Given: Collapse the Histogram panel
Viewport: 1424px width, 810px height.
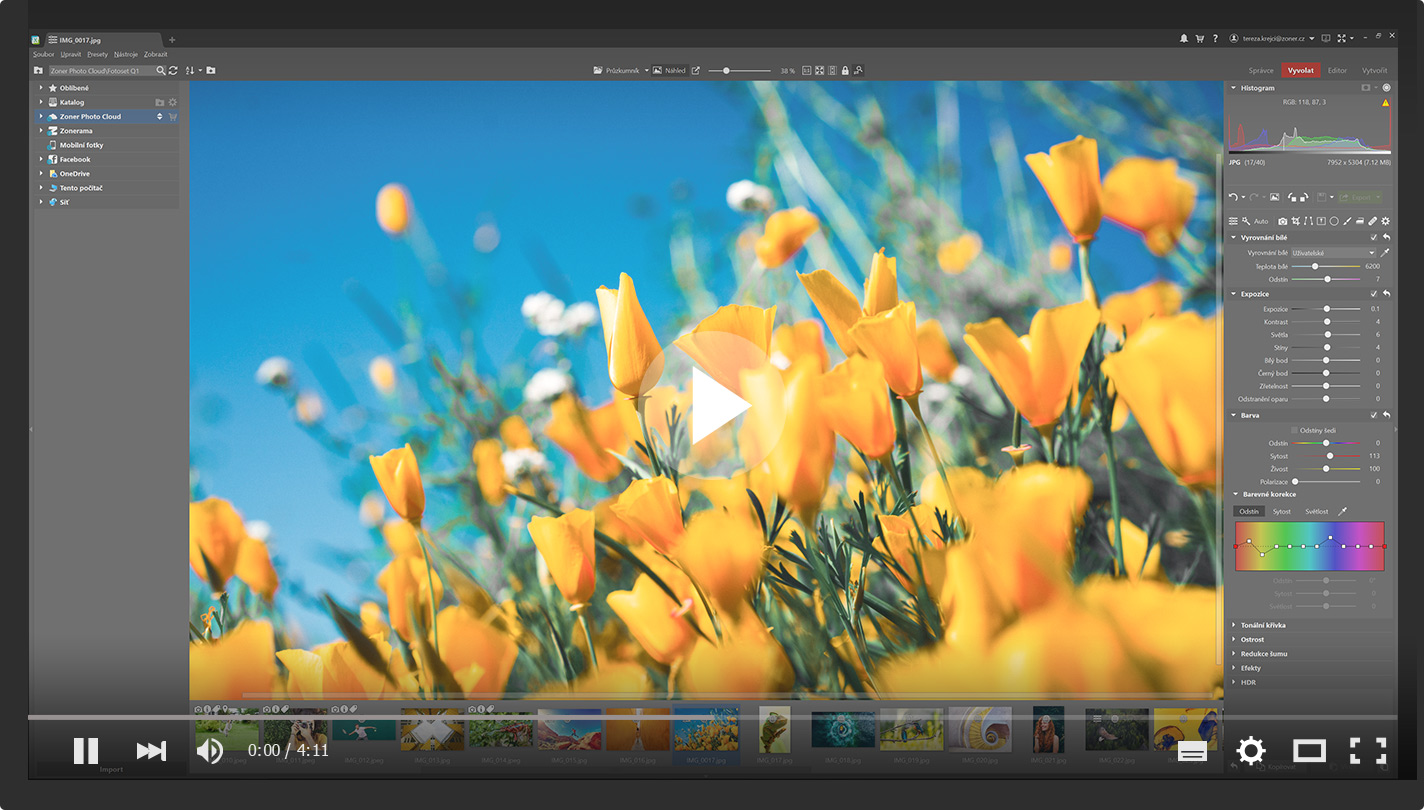Looking at the screenshot, I should point(1234,88).
